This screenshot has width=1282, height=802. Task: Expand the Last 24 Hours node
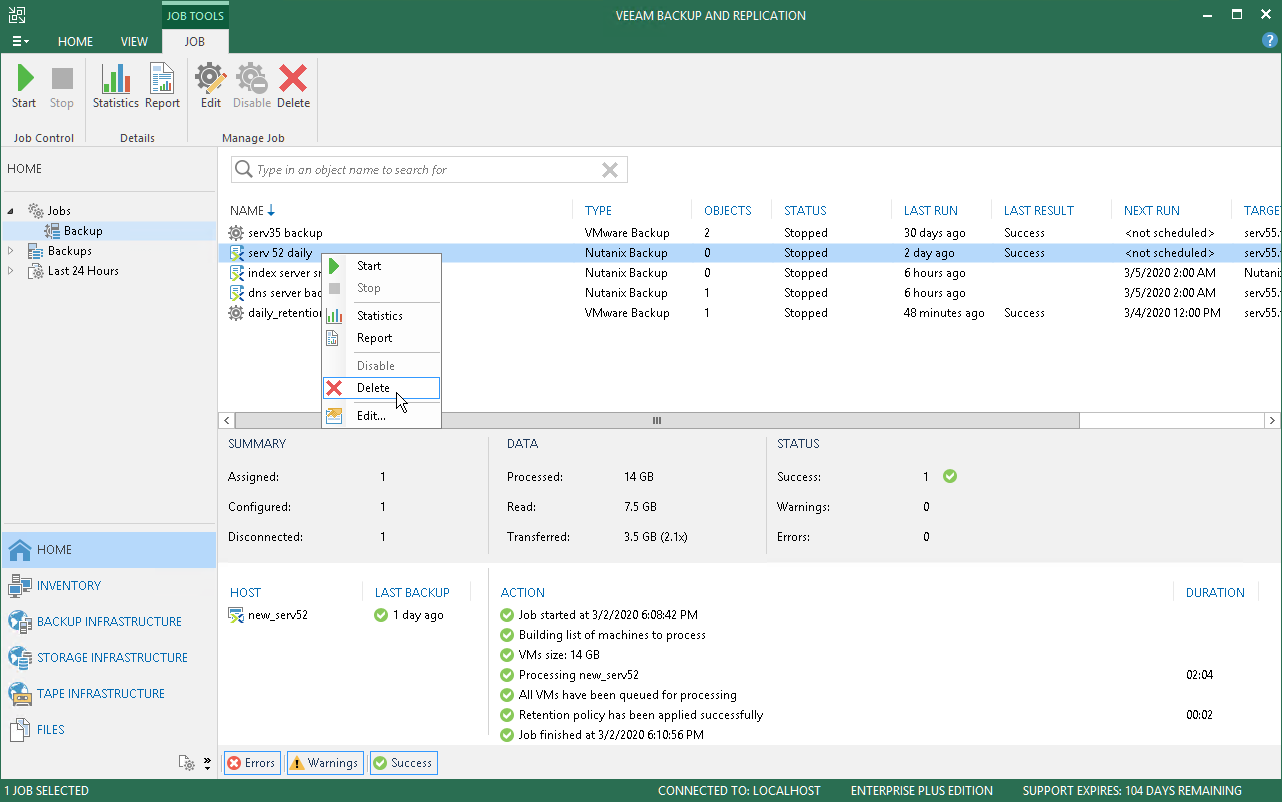click(x=12, y=271)
